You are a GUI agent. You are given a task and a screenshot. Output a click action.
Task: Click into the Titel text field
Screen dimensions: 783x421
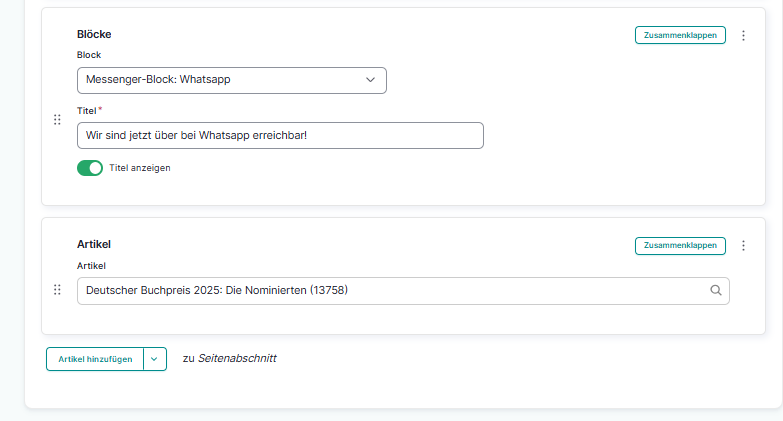pos(280,135)
